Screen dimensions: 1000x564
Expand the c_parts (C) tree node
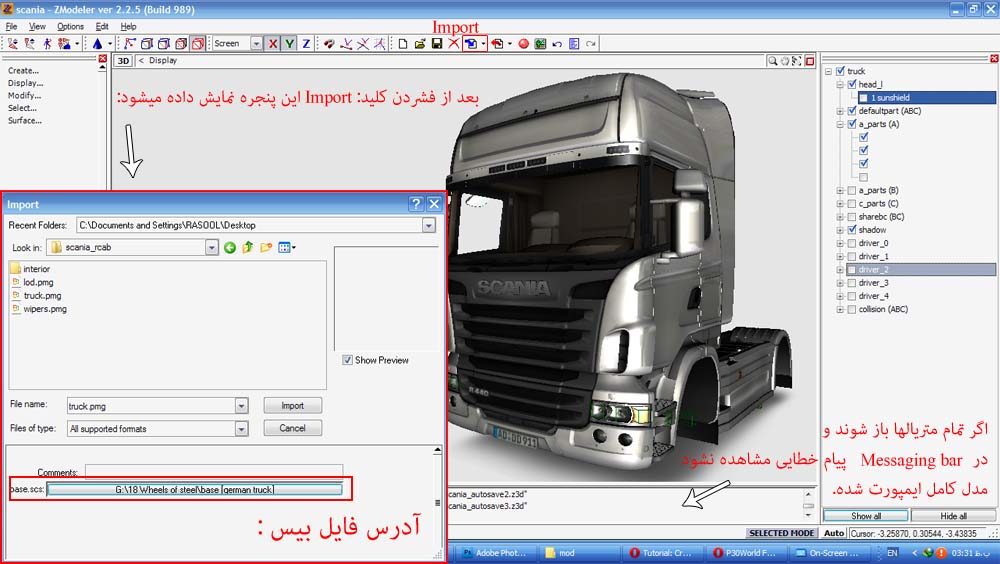tap(840, 204)
